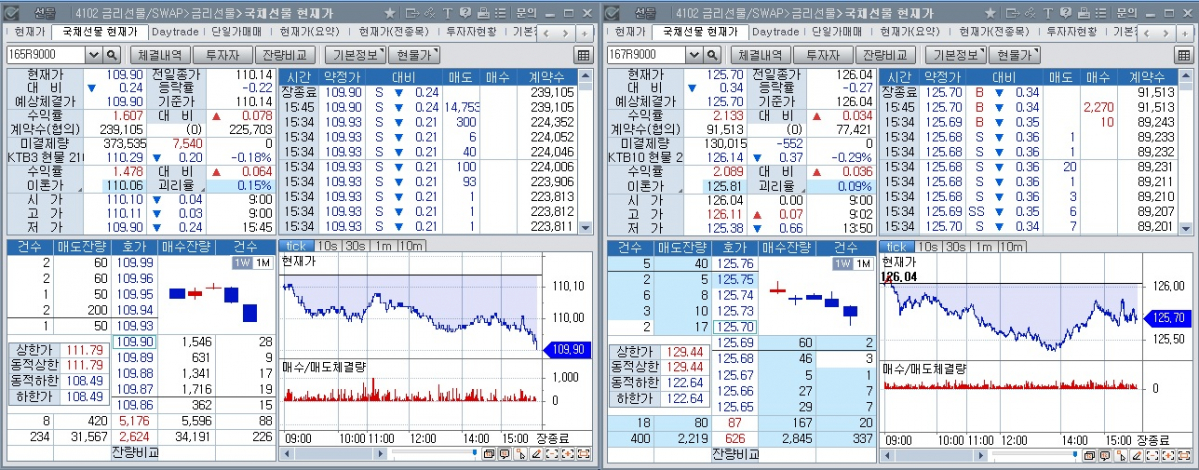Click the chart window stack icon in left window
Viewport: 1199px width, 470px height.
tap(489, 454)
